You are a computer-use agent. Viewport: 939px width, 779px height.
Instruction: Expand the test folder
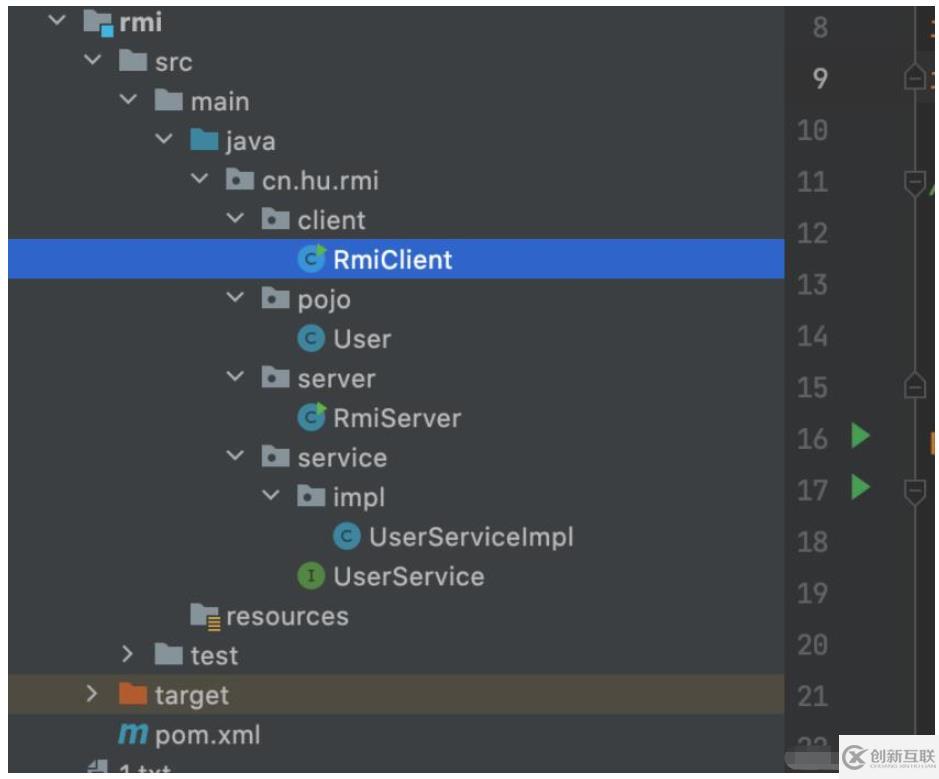pos(128,655)
